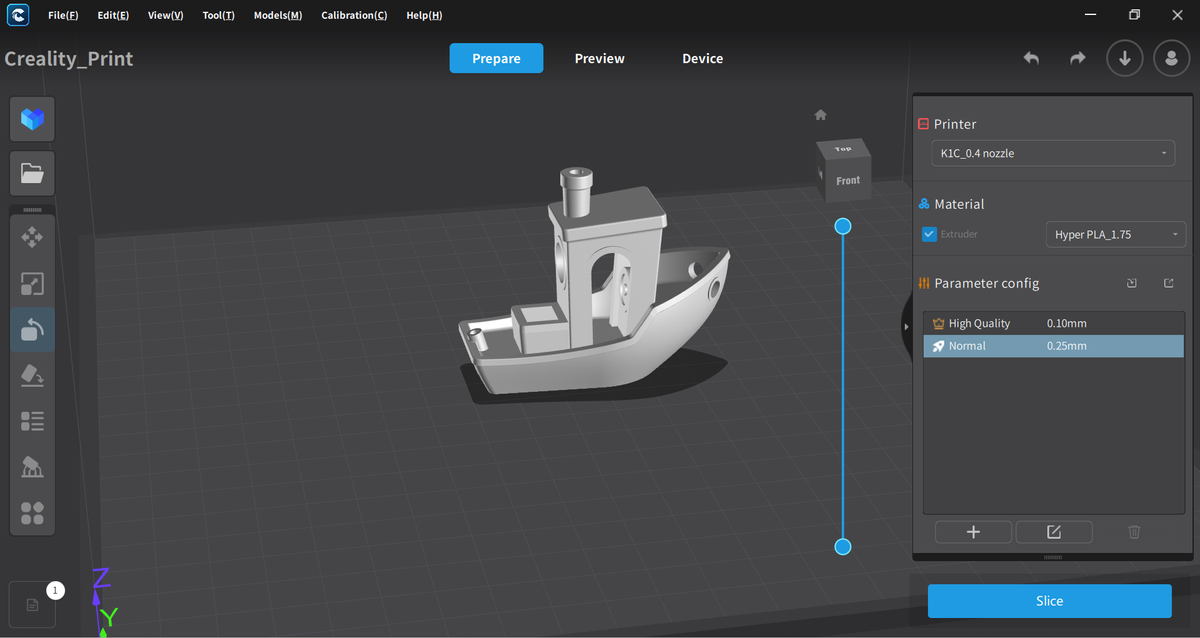Image resolution: width=1200 pixels, height=638 pixels.
Task: Edit the selected parameter profile
Action: 1054,532
